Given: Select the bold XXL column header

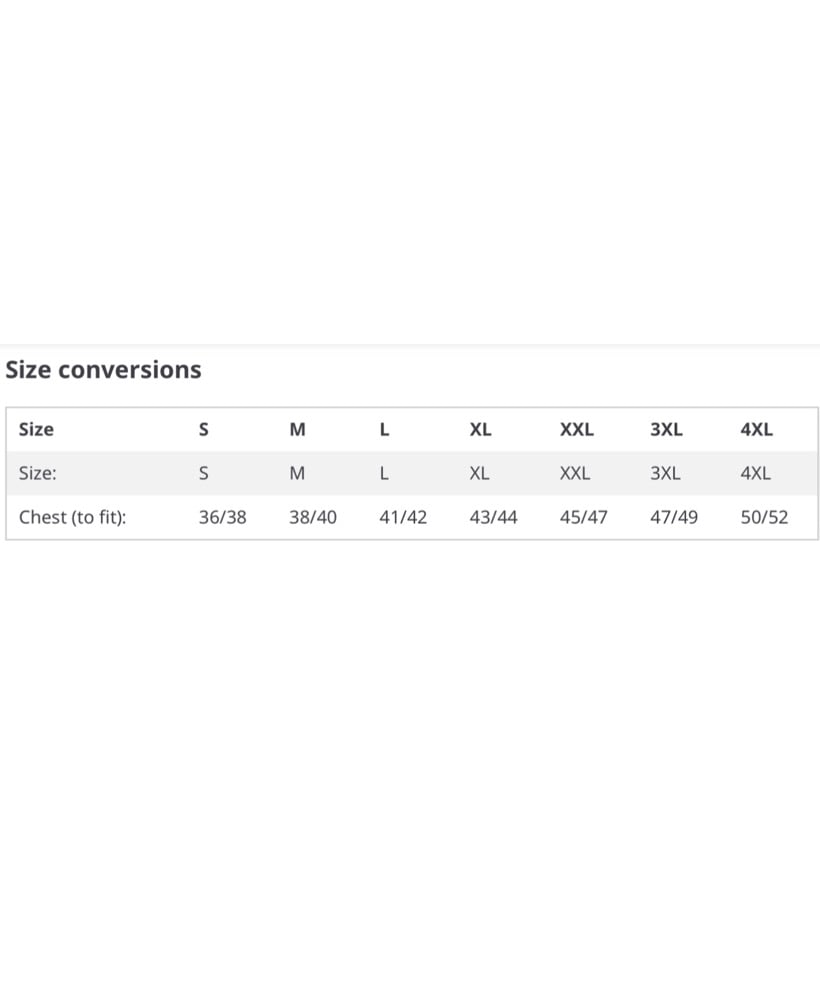Looking at the screenshot, I should 576,429.
